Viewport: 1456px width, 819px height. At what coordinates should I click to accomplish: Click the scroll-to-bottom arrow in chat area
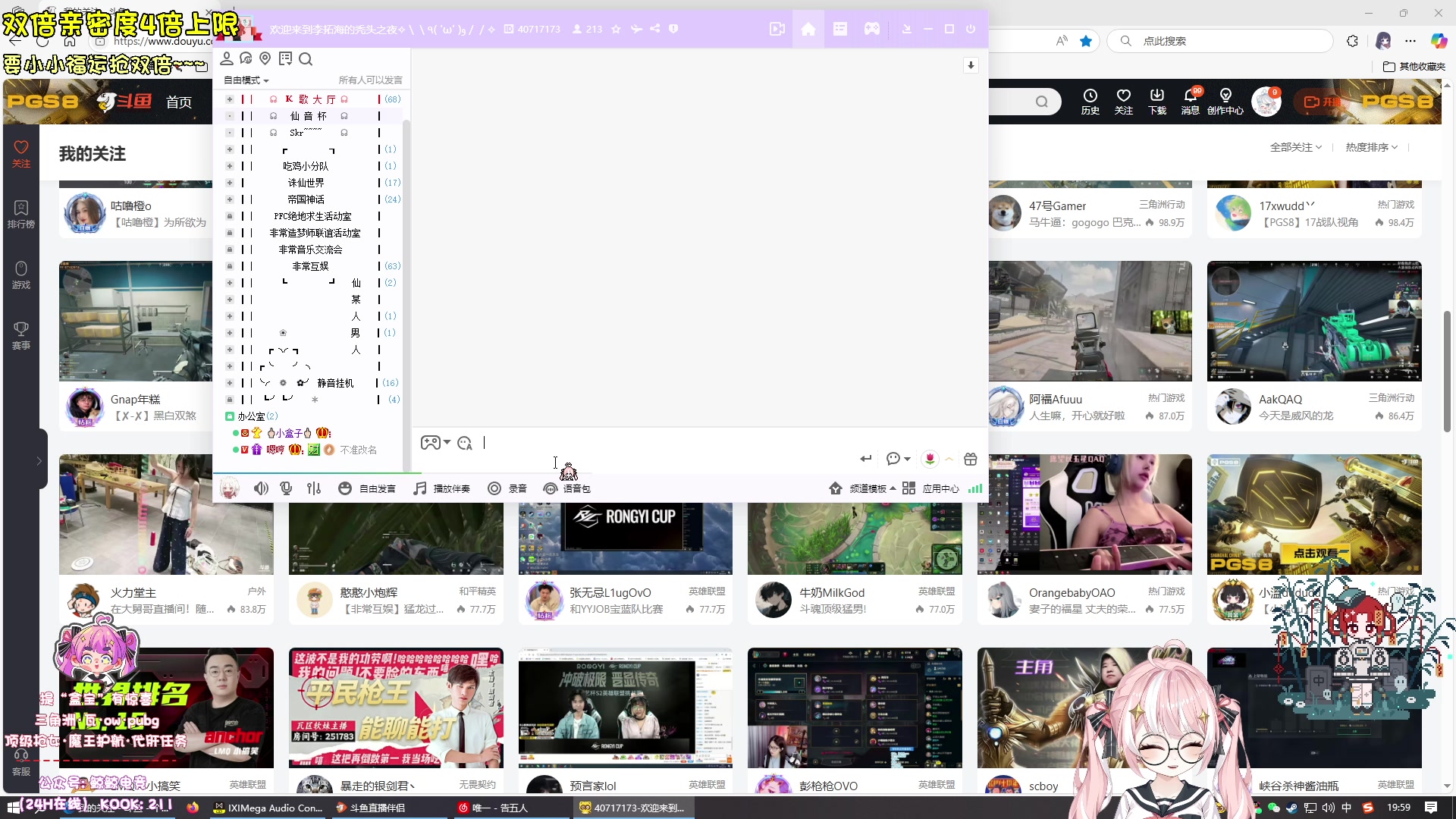971,65
